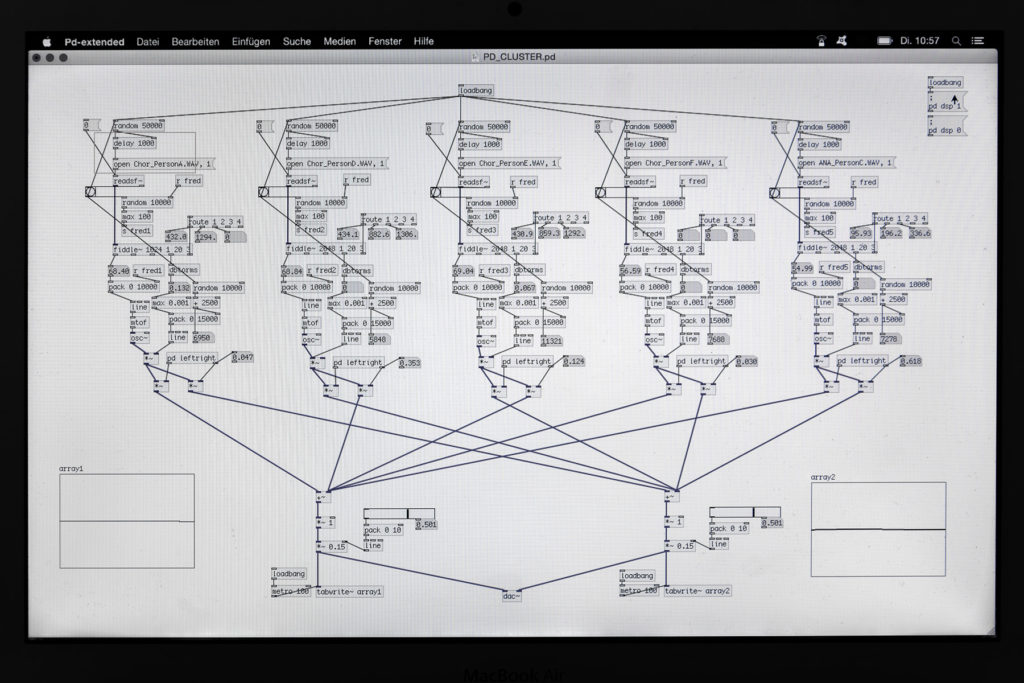
Task: Open the Apple menu
Action: coord(46,41)
